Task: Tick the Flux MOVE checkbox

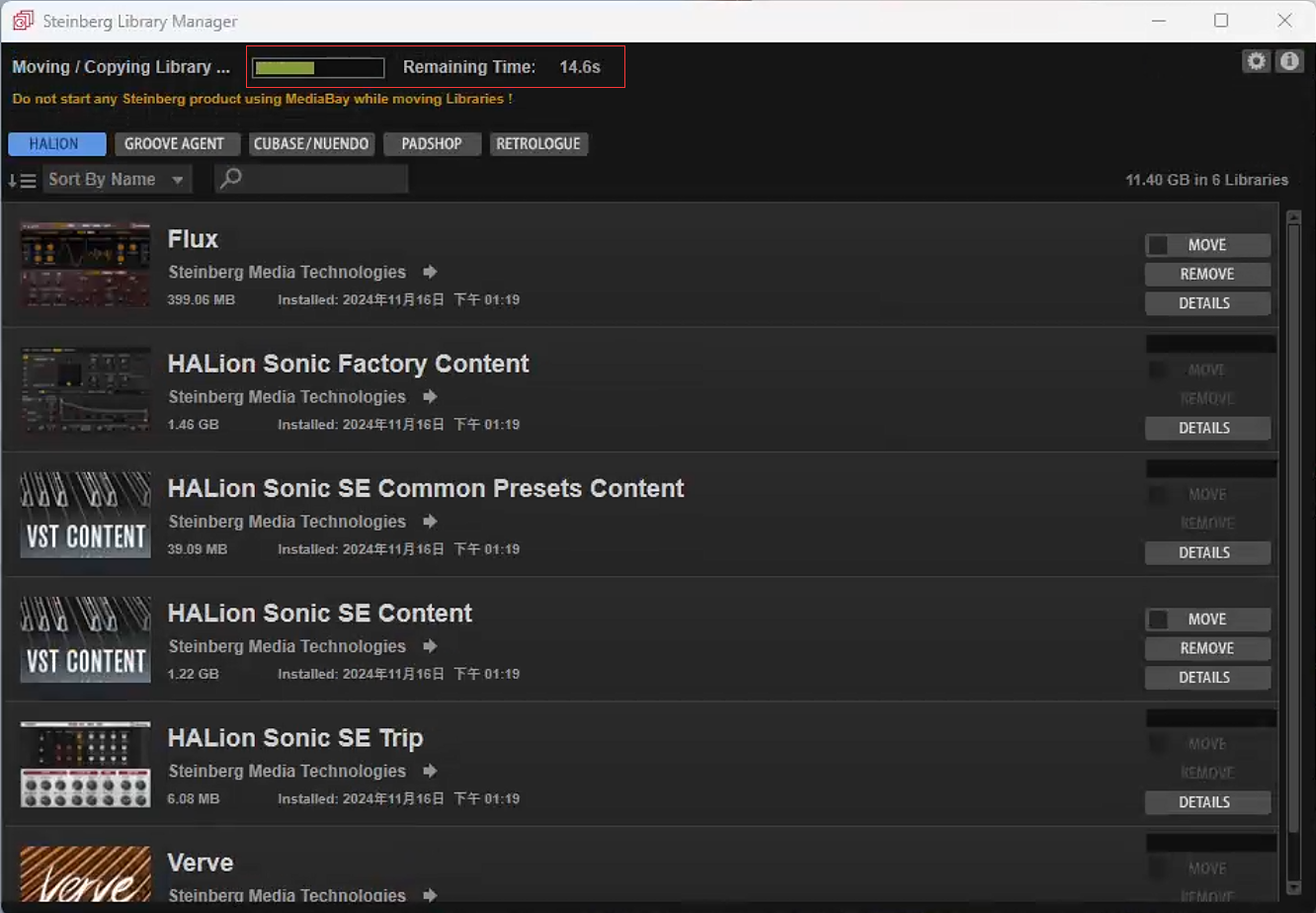Action: pos(1158,245)
